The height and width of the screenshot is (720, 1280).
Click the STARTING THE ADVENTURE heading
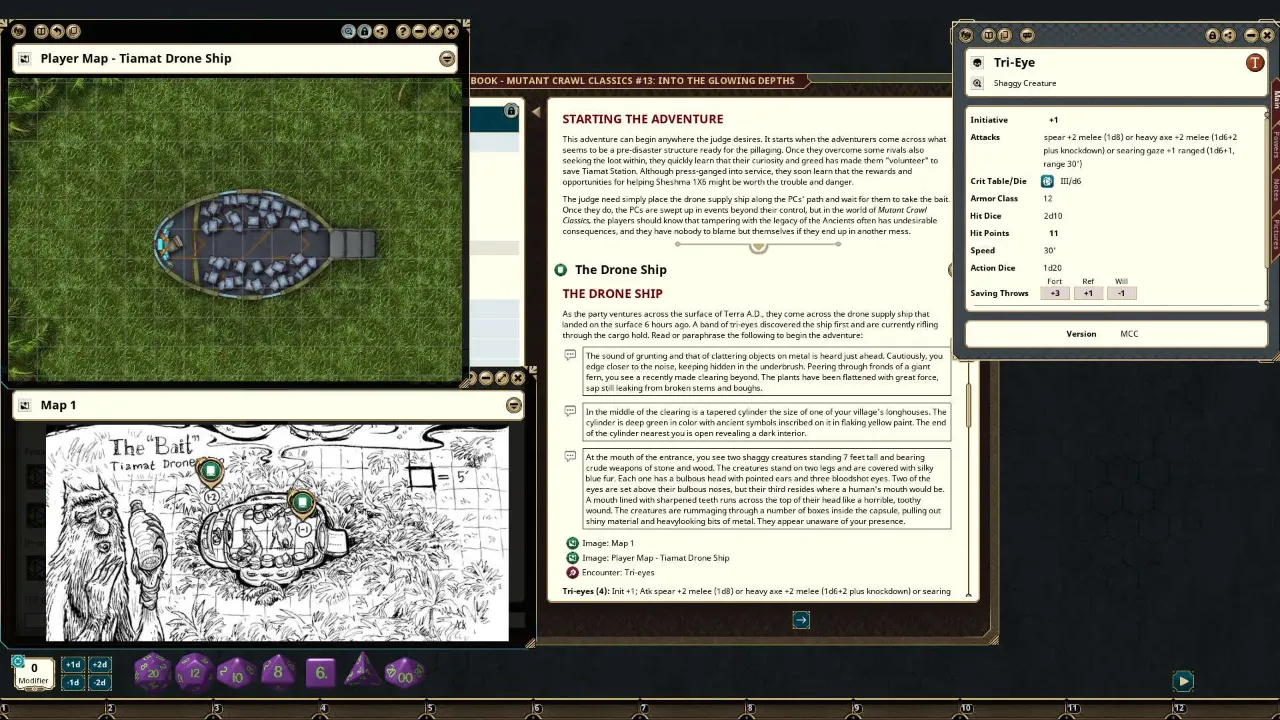pos(642,119)
